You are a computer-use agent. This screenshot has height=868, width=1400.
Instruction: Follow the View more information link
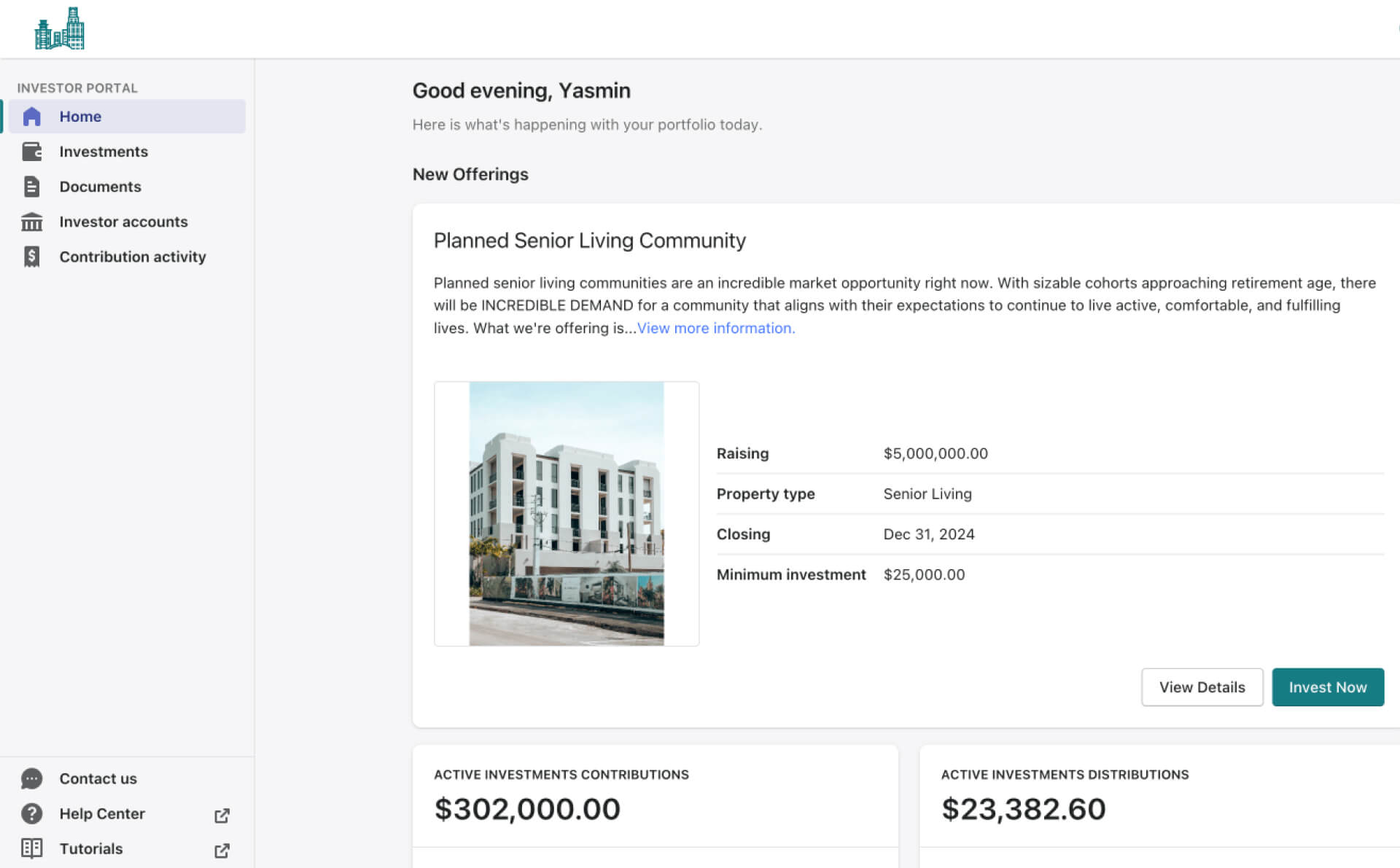(716, 328)
